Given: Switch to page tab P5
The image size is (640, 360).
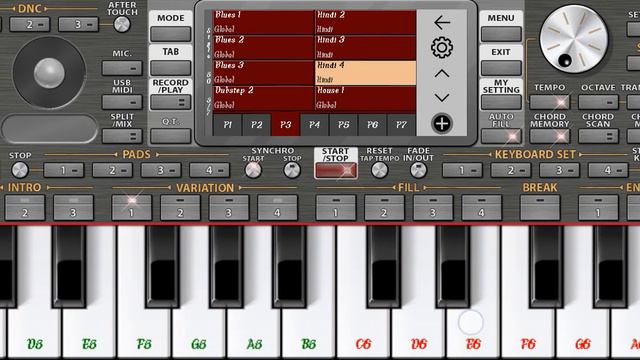Looking at the screenshot, I should click(343, 125).
